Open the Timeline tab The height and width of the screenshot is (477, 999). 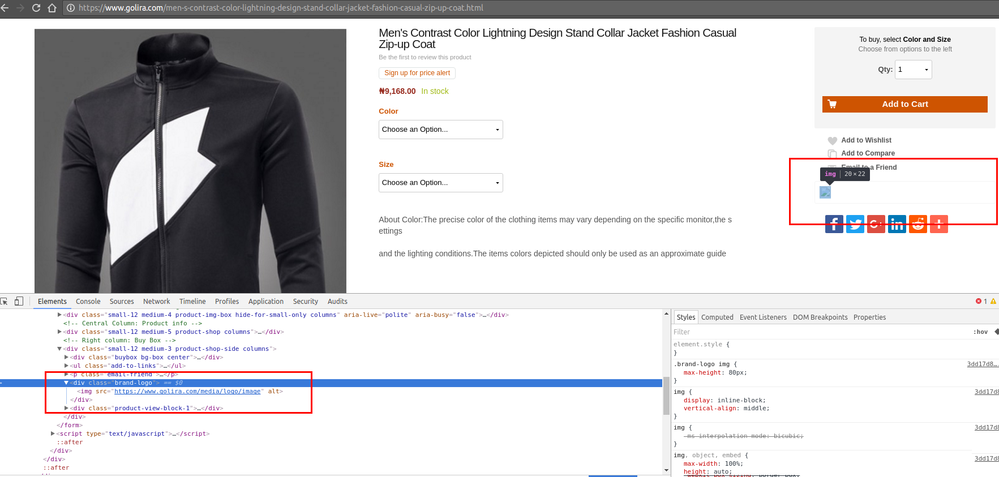pos(192,301)
